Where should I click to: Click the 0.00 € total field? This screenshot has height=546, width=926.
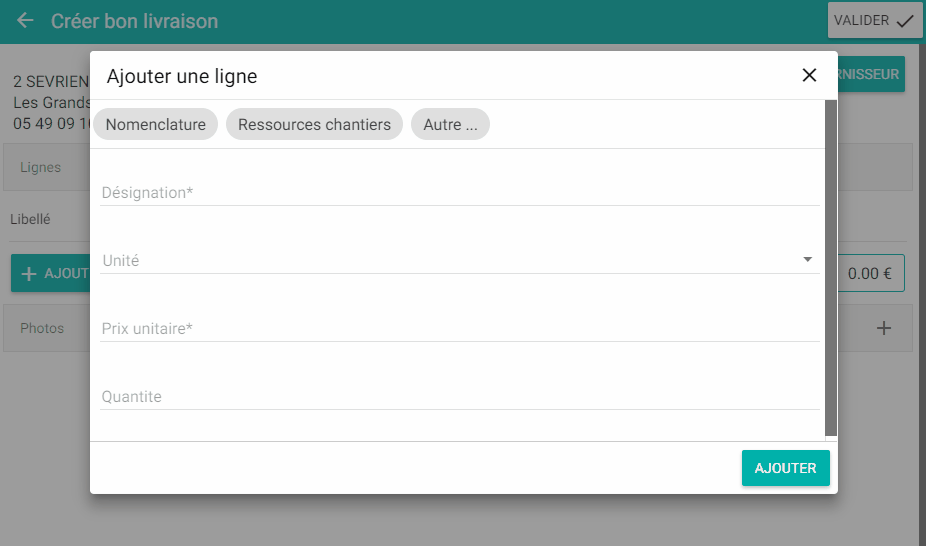[870, 273]
